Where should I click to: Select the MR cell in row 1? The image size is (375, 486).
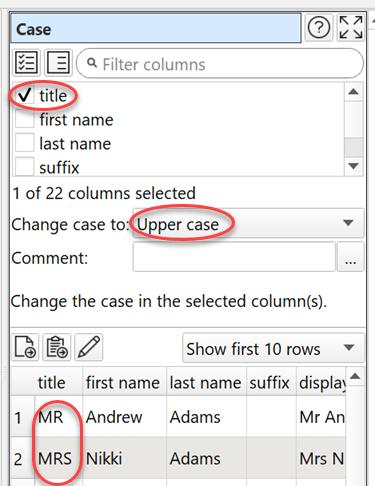click(x=58, y=417)
